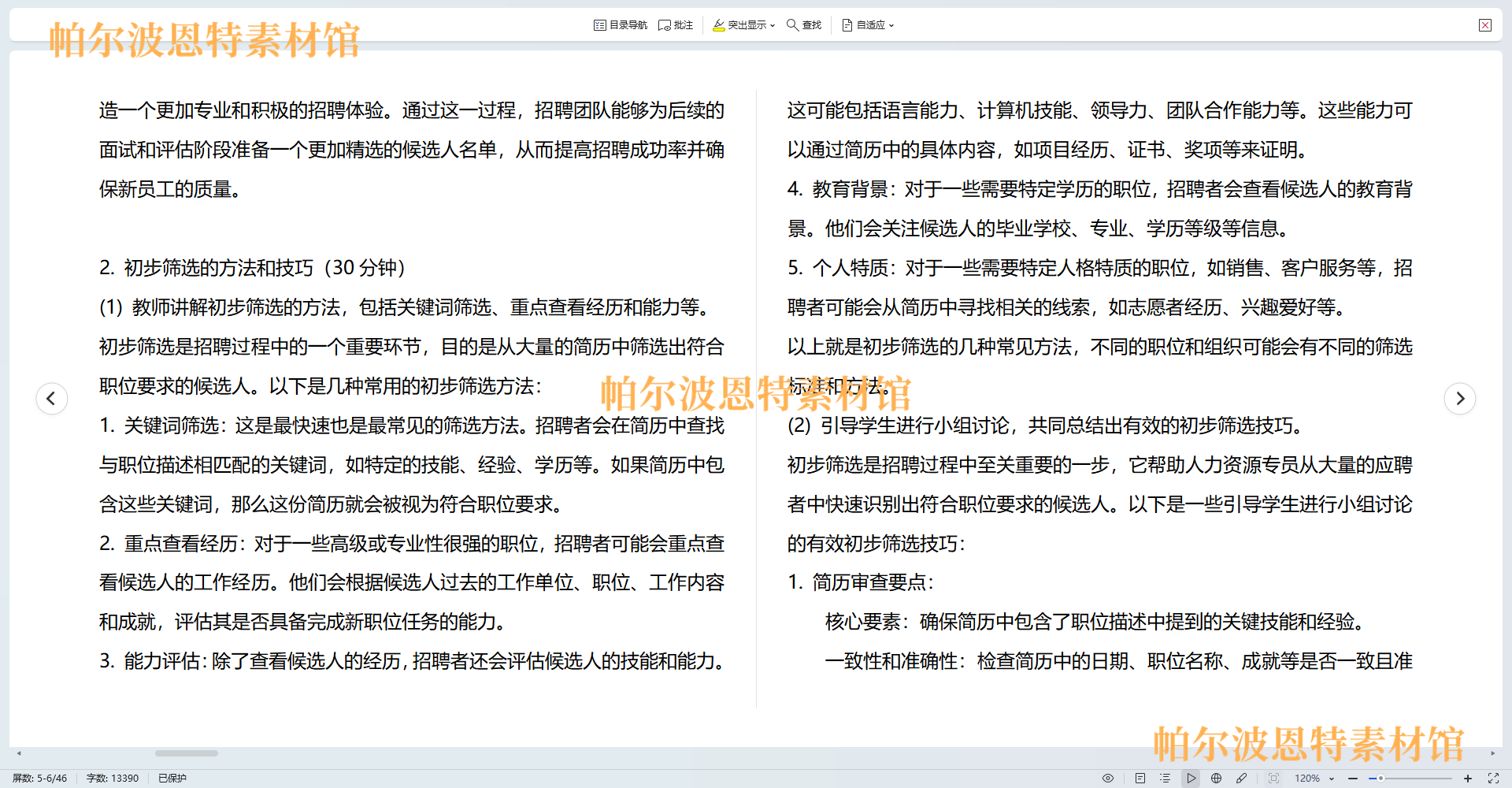Toggle eye protection mode icon
Image resolution: width=1512 pixels, height=788 pixels.
tap(1108, 778)
